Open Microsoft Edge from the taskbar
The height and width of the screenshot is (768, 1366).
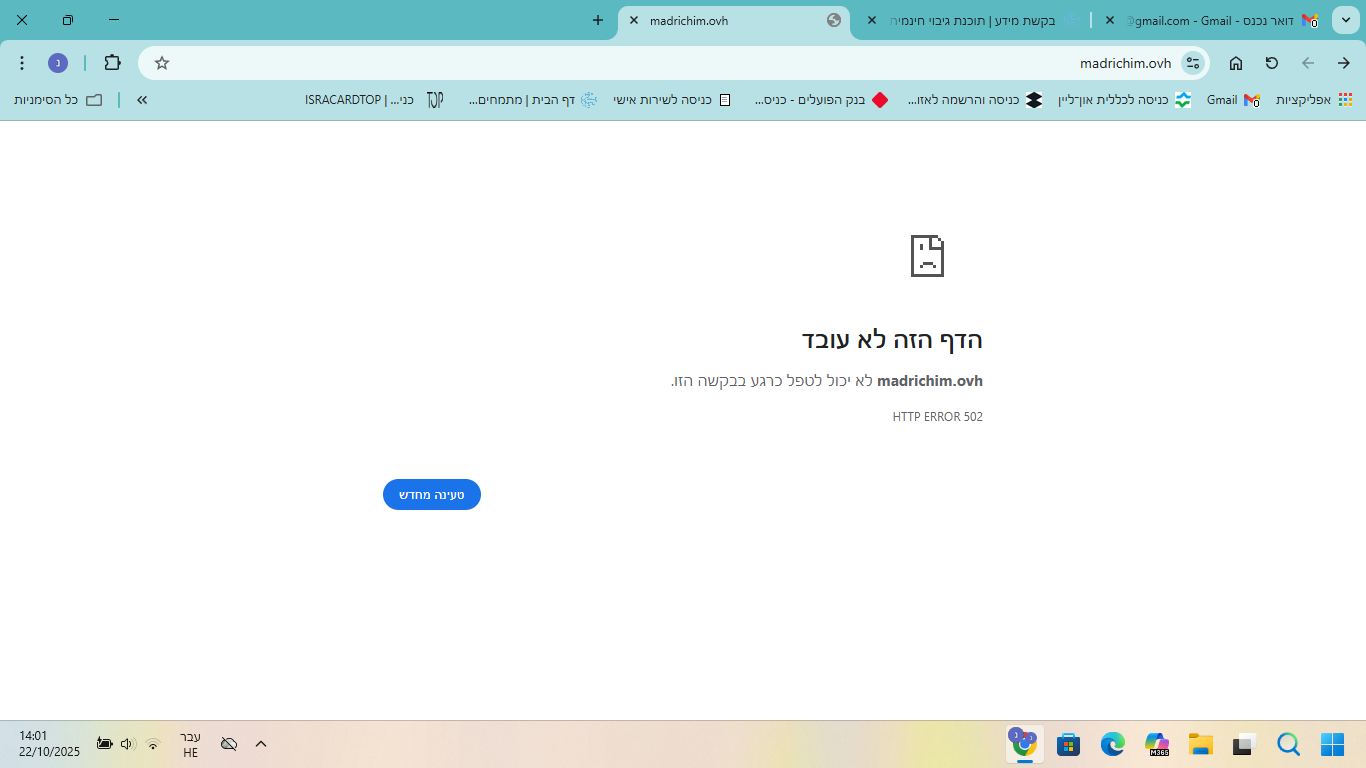point(1112,744)
